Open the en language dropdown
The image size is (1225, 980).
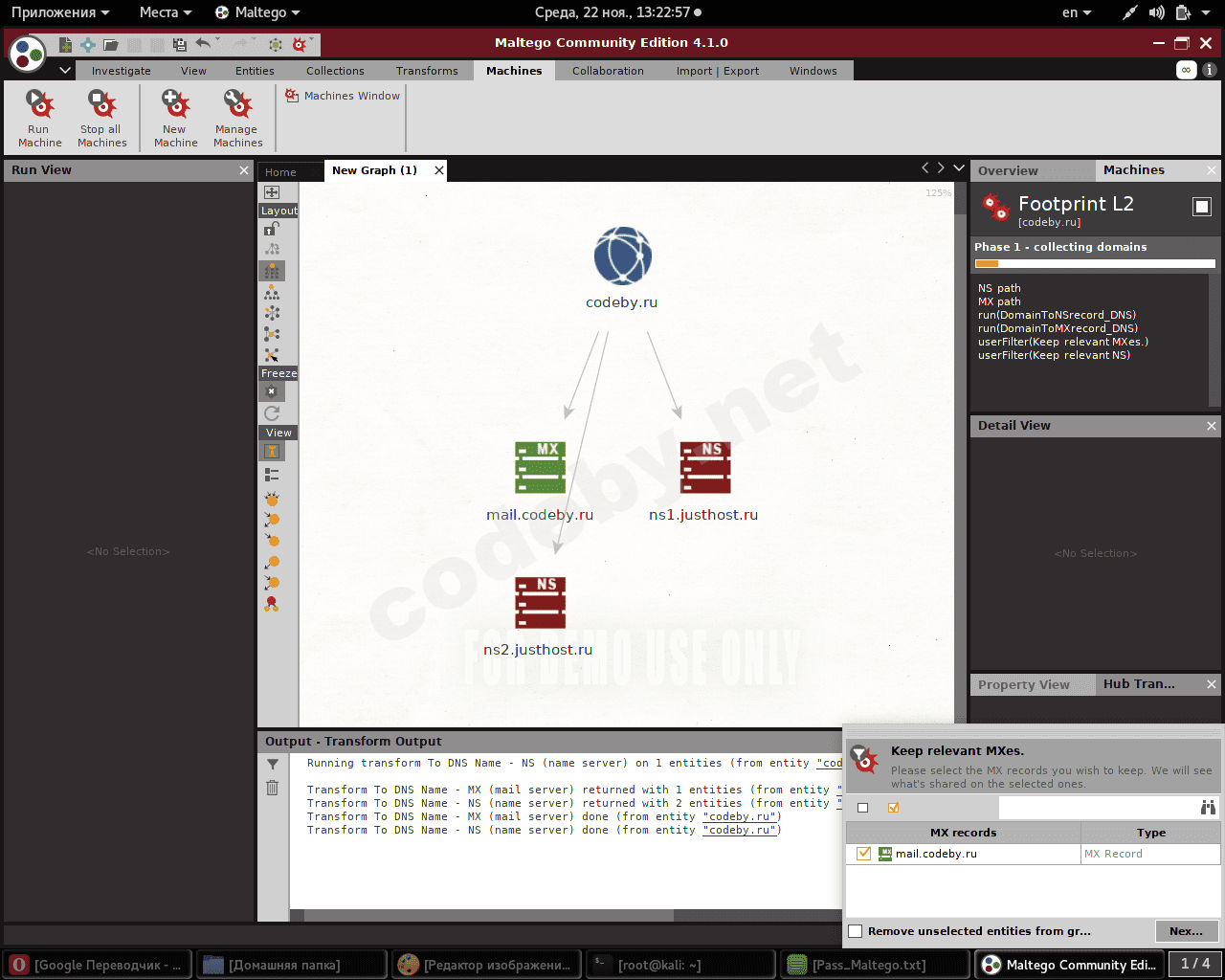point(1077,12)
